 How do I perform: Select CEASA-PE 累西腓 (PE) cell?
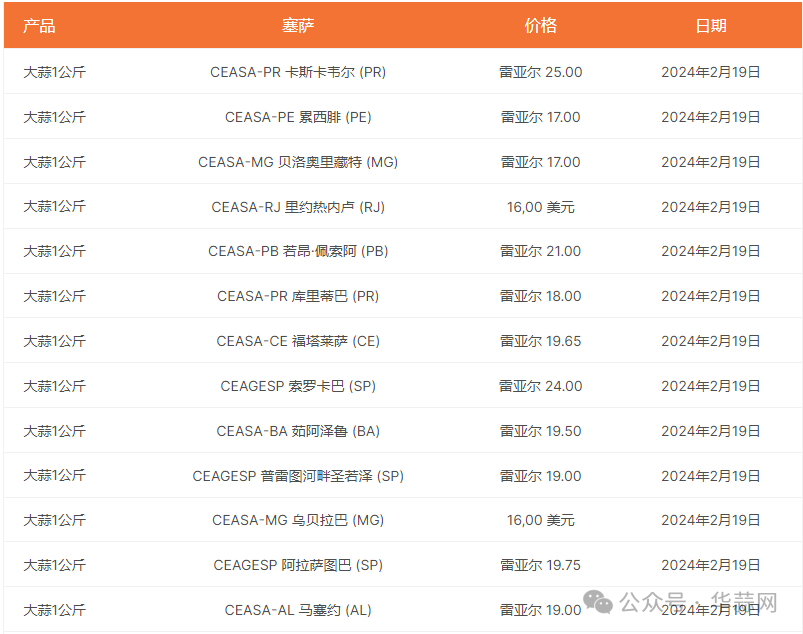[298, 117]
